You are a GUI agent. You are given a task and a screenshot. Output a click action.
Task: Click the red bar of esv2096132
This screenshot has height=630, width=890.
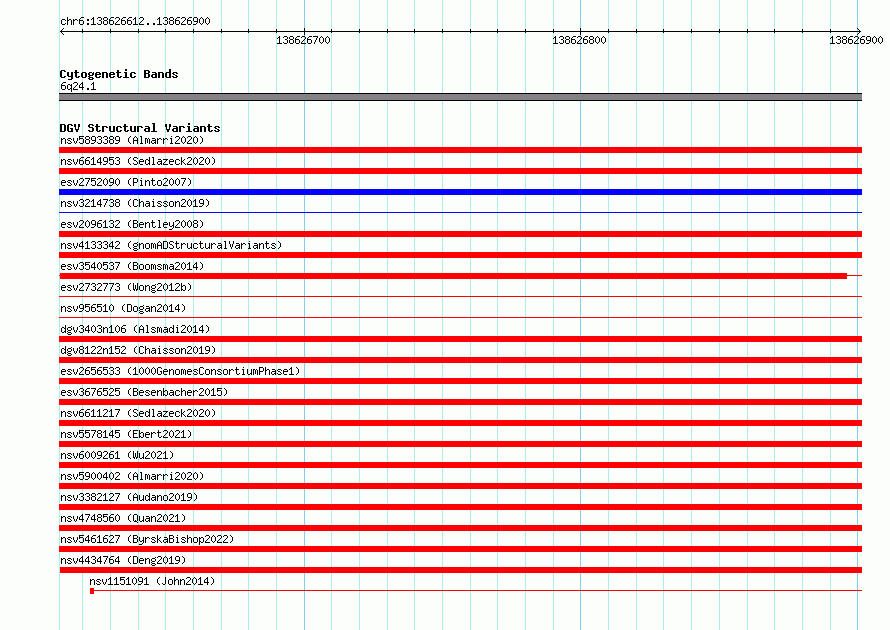click(460, 234)
